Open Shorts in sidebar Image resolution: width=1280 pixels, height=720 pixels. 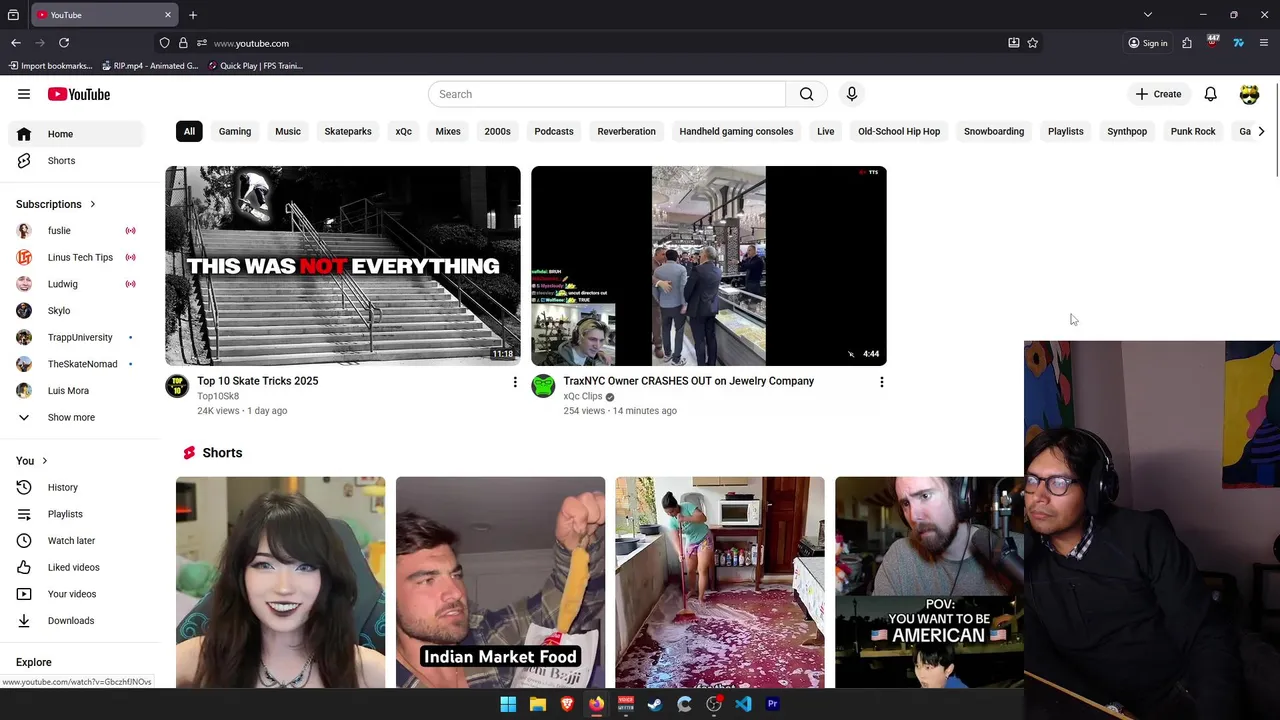coord(78,160)
